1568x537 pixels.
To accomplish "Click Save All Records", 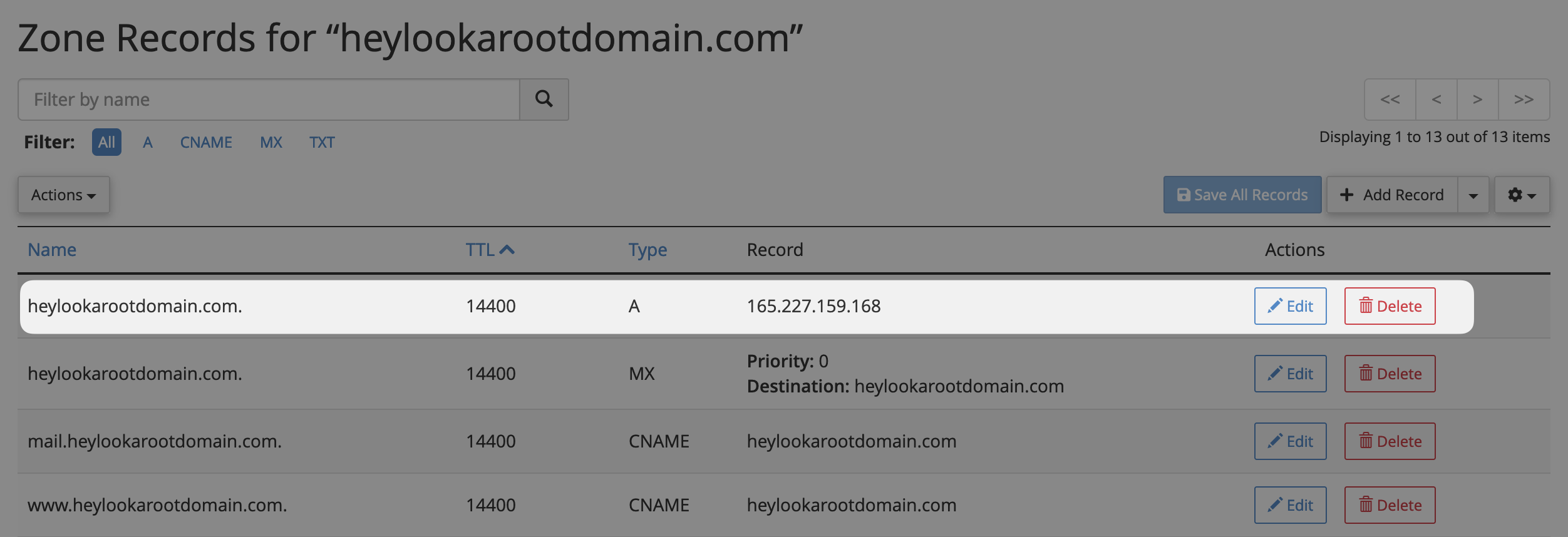I will click(1242, 195).
